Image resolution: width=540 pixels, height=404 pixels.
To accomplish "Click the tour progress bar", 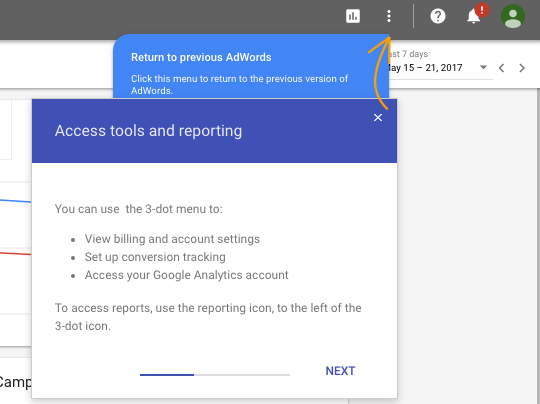I will pos(215,375).
